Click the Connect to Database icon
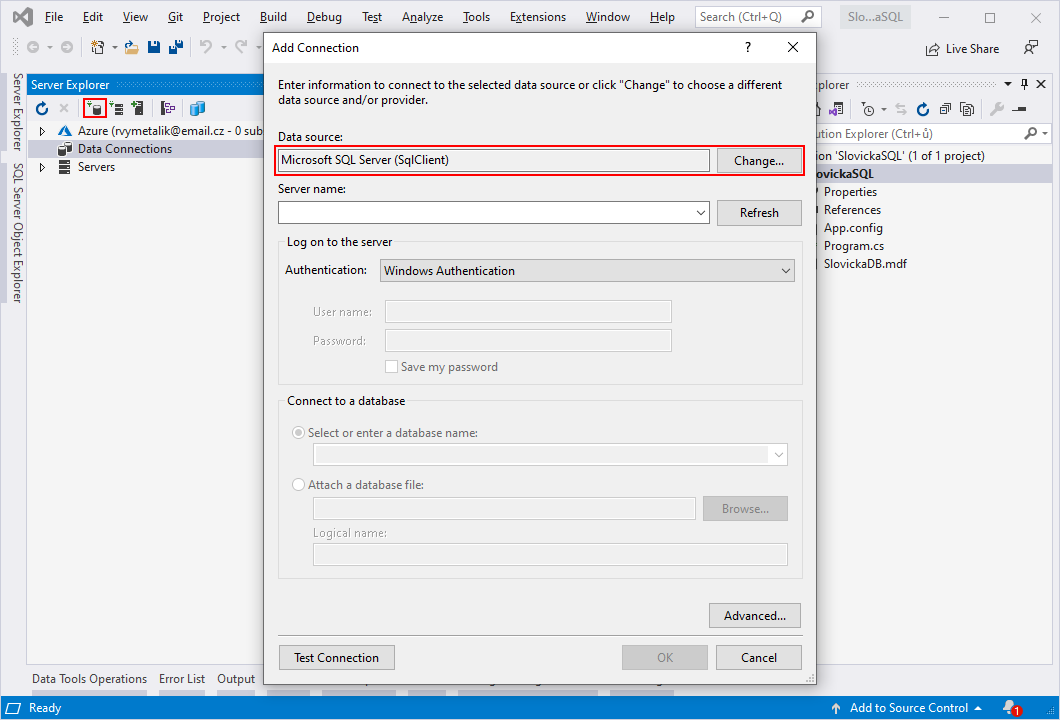Screen dimensions: 1060x720 [95, 108]
